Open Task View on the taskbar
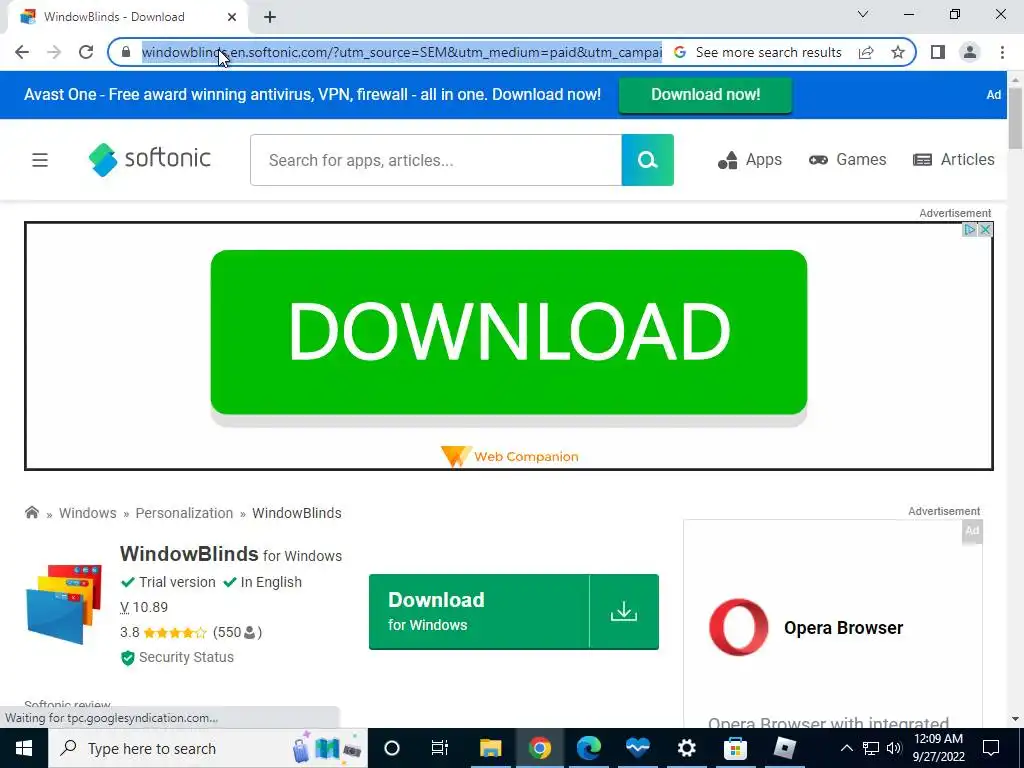 pyautogui.click(x=440, y=748)
